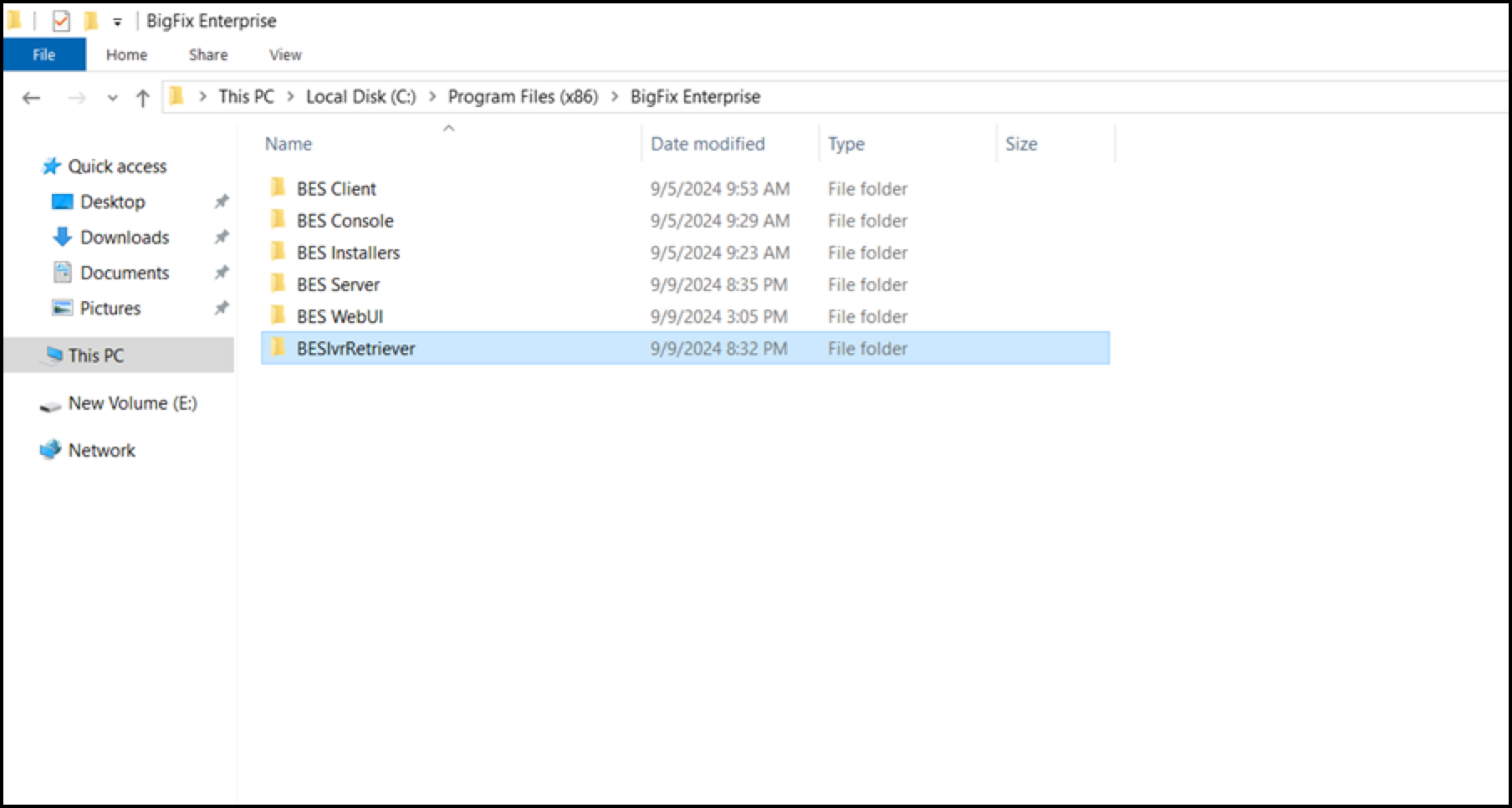Select the BES WebUI folder name
The width and height of the screenshot is (1512, 808).
click(340, 316)
